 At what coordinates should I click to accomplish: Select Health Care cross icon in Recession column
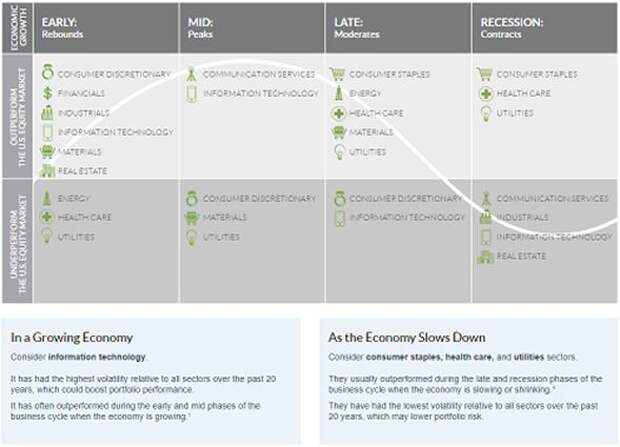tap(486, 94)
